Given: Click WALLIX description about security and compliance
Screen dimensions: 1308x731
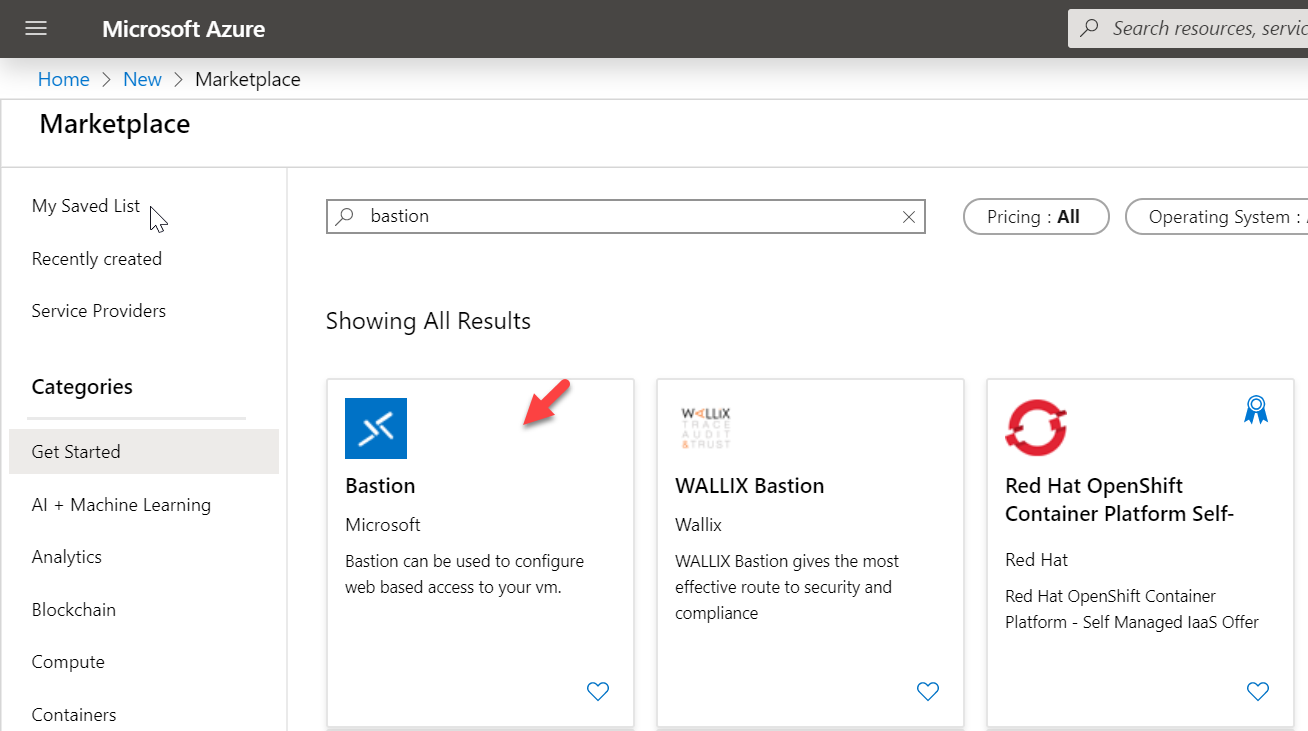Looking at the screenshot, I should (787, 587).
